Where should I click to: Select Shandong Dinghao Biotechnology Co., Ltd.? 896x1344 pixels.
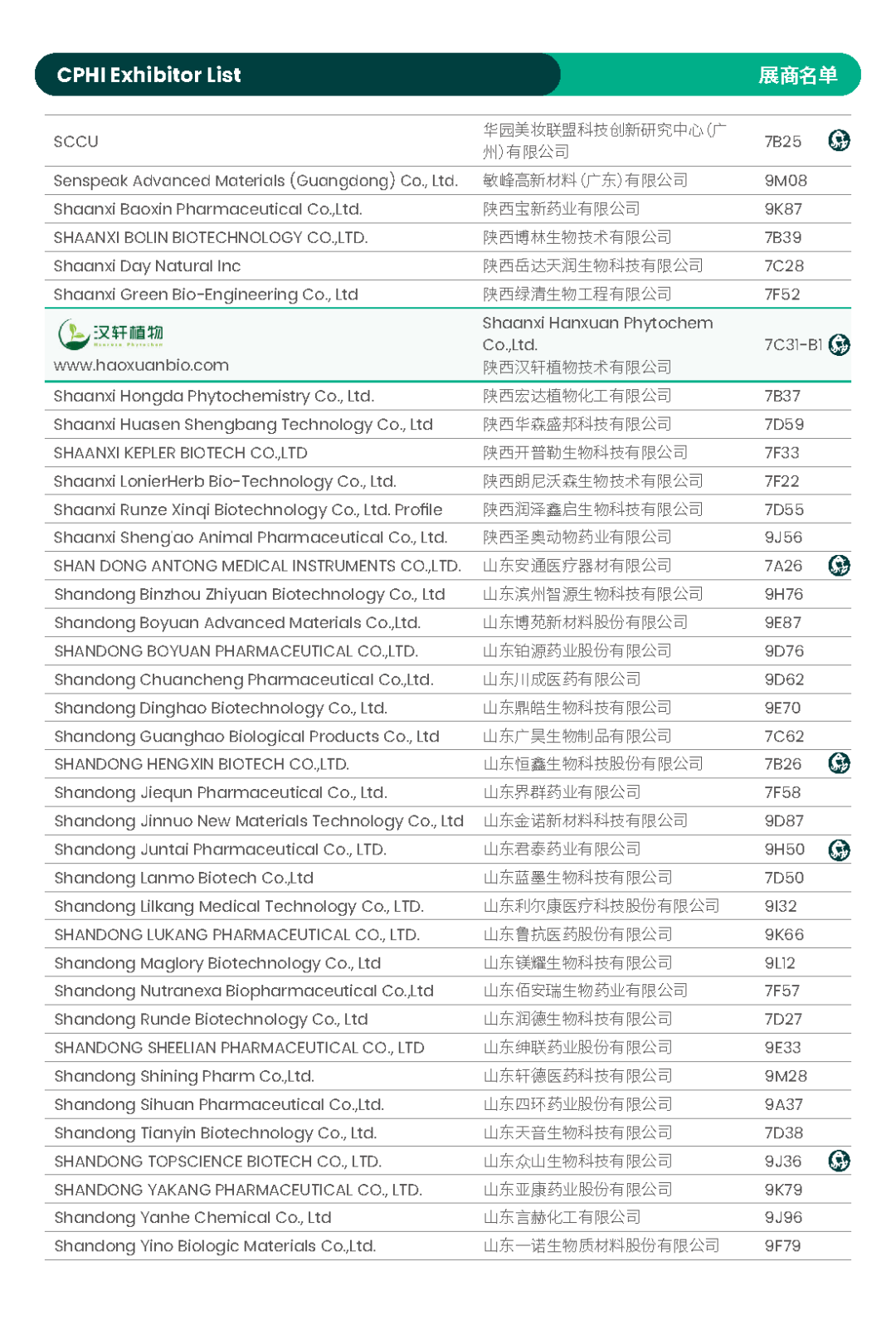click(x=221, y=709)
